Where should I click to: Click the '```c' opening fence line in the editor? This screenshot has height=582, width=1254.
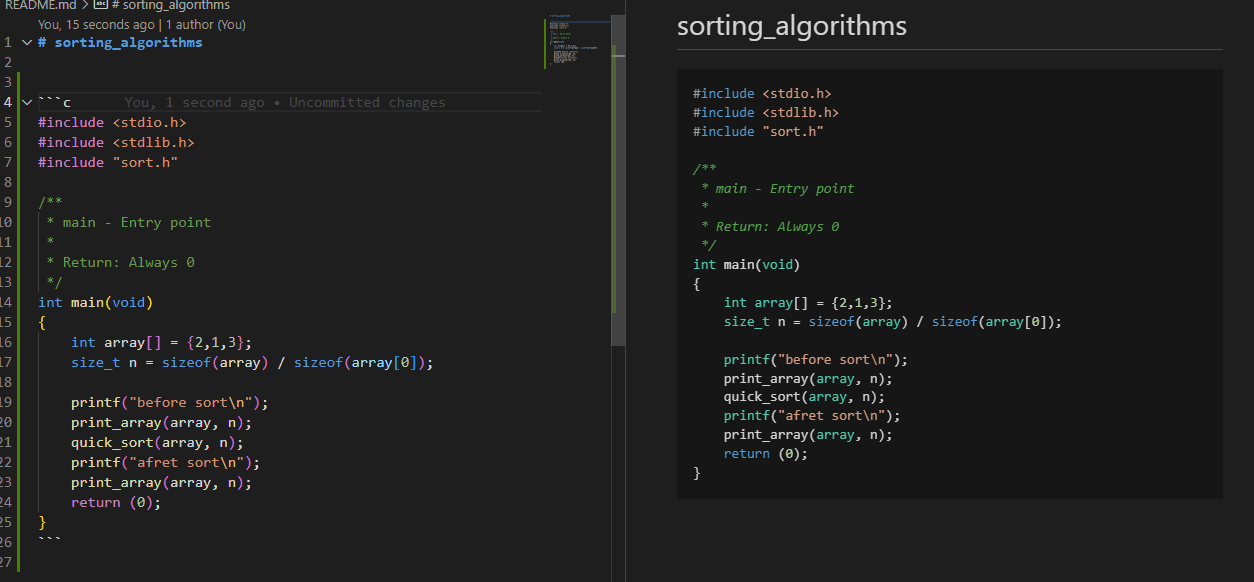tap(54, 103)
